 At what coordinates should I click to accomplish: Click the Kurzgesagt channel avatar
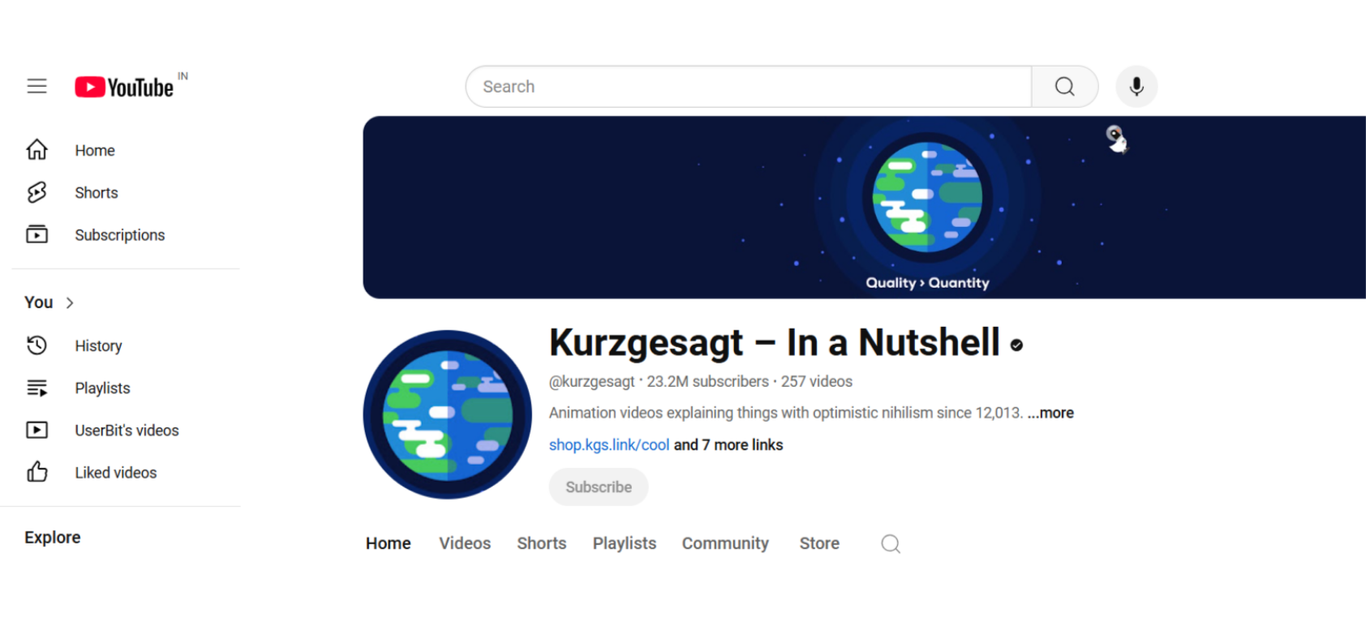[447, 415]
